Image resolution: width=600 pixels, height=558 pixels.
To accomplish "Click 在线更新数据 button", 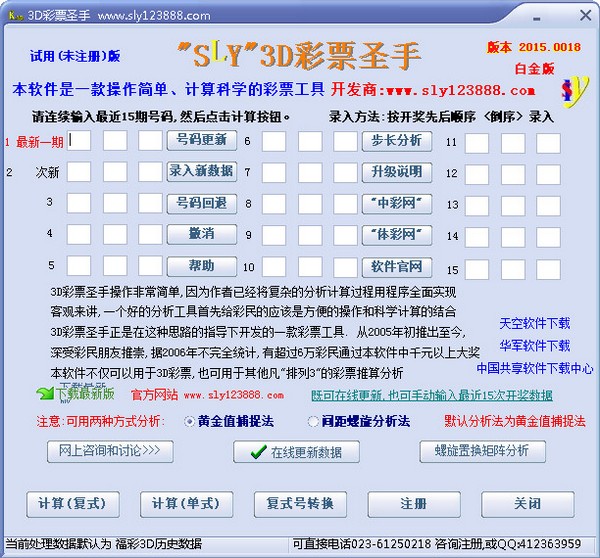I will pyautogui.click(x=297, y=452).
